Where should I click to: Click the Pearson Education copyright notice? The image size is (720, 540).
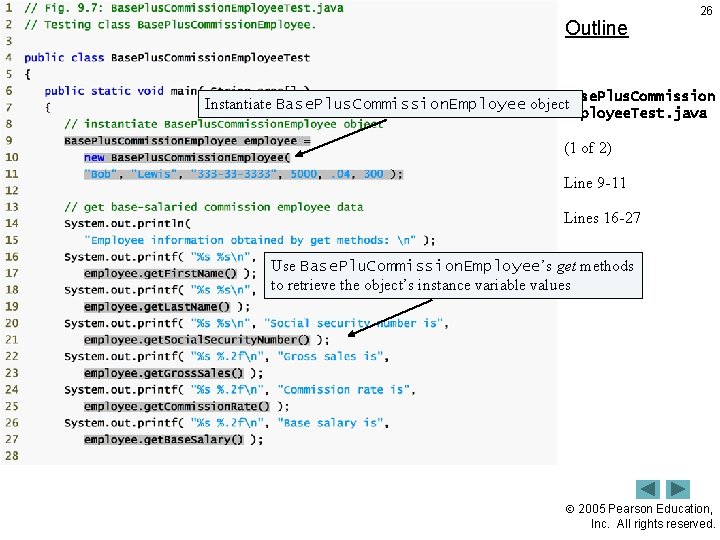tap(641, 516)
